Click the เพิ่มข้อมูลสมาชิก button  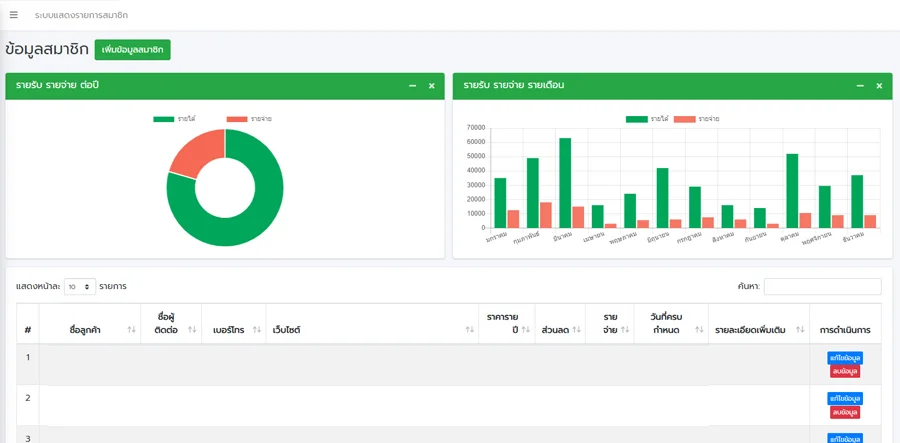click(x=133, y=50)
